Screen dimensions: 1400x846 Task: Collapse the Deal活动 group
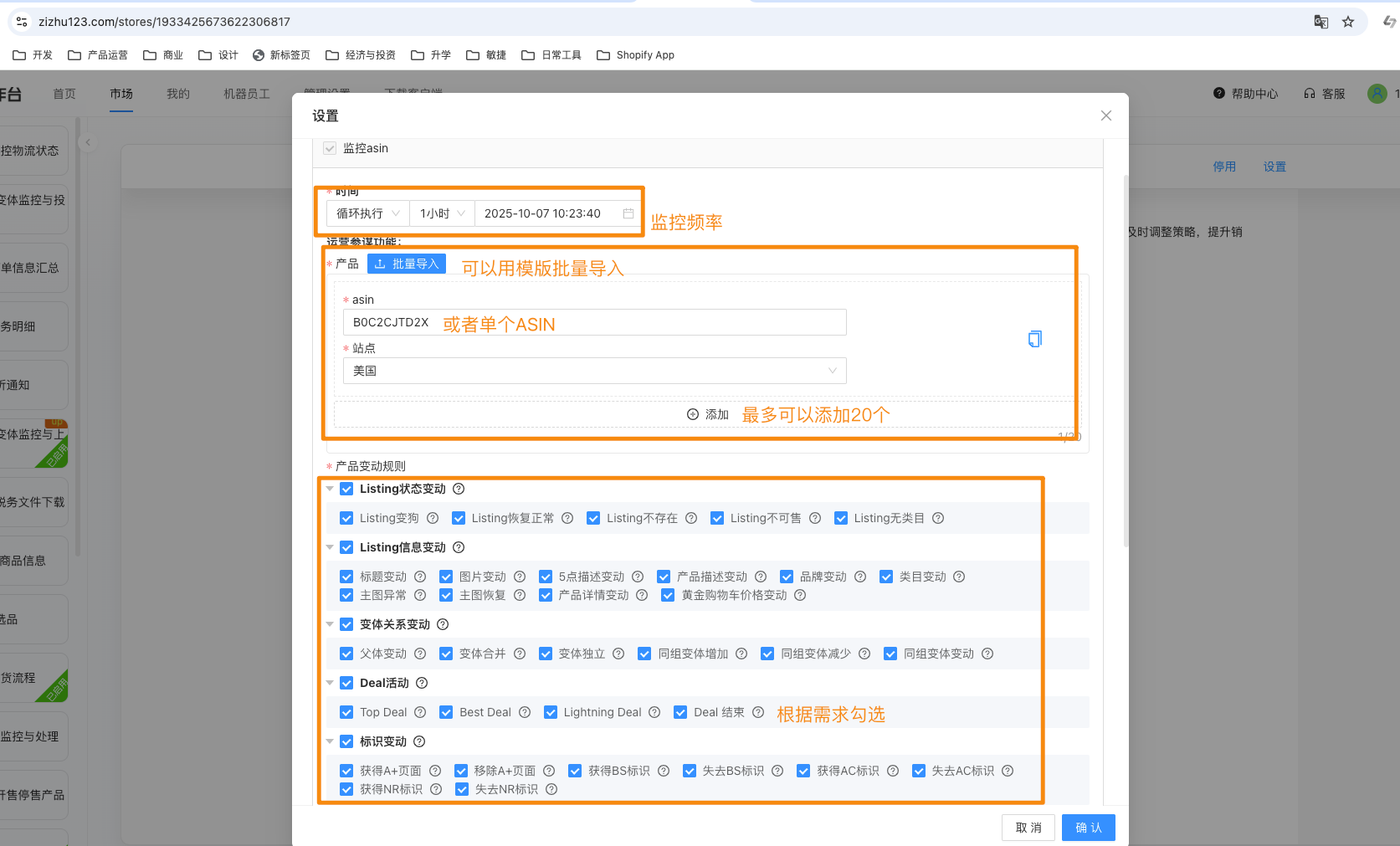(x=330, y=683)
